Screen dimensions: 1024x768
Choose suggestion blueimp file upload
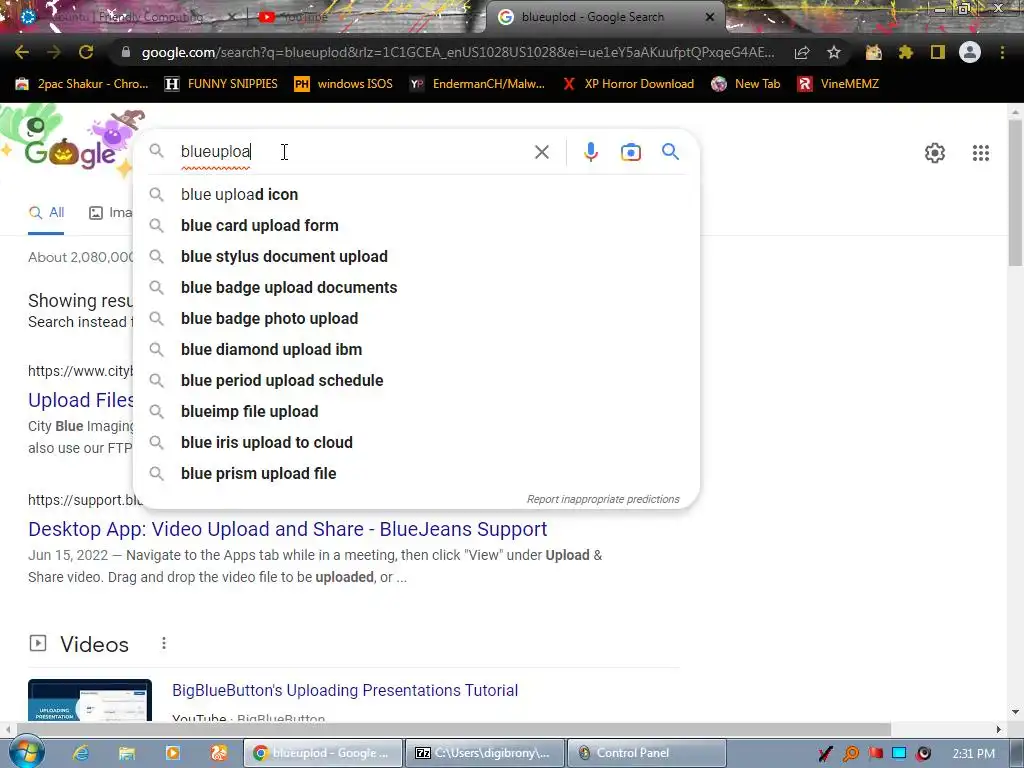click(416, 411)
